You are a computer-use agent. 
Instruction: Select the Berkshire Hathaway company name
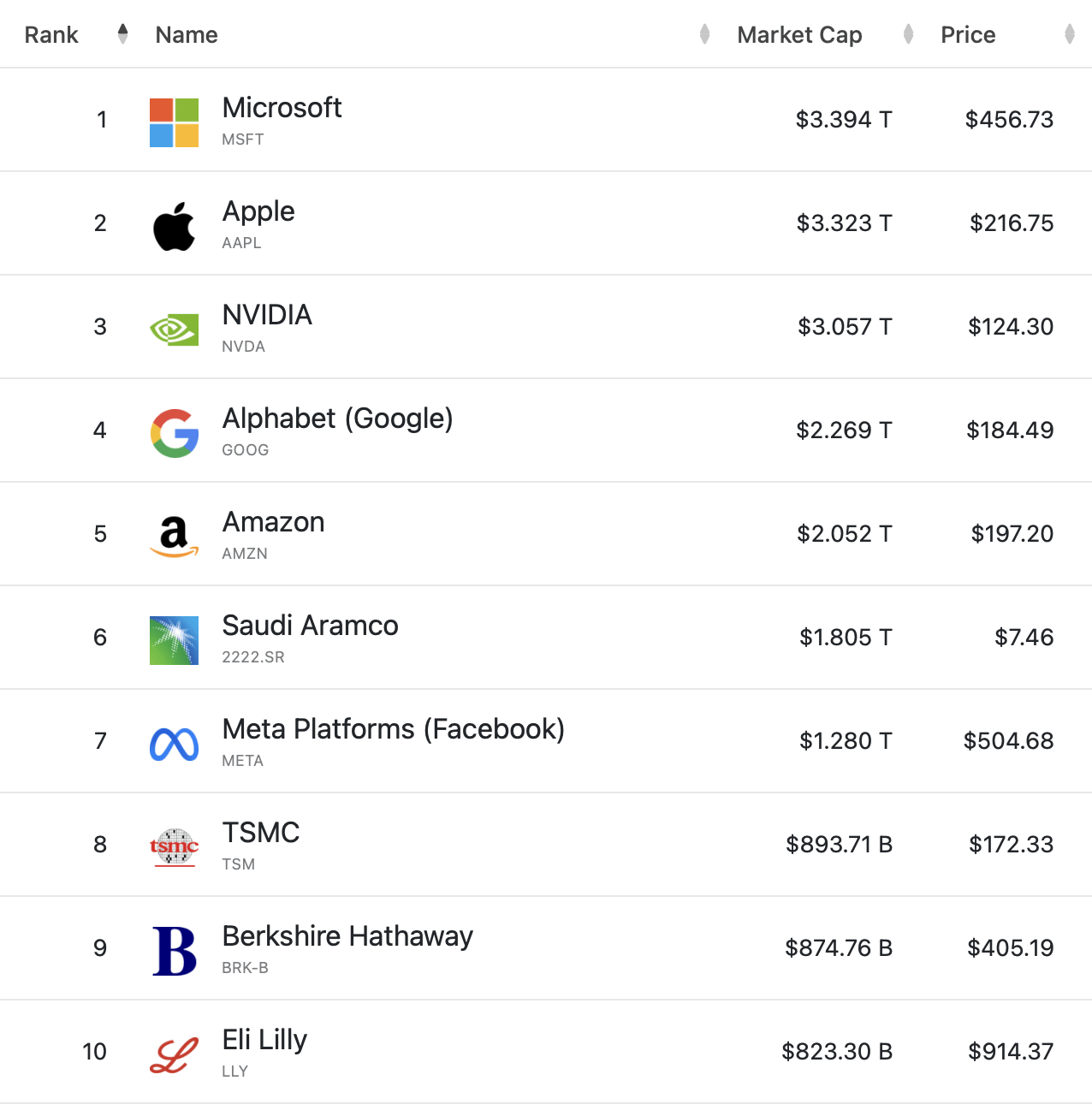(x=347, y=936)
